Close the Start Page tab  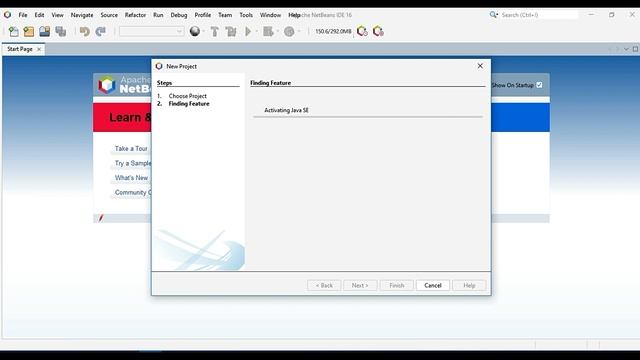39,49
